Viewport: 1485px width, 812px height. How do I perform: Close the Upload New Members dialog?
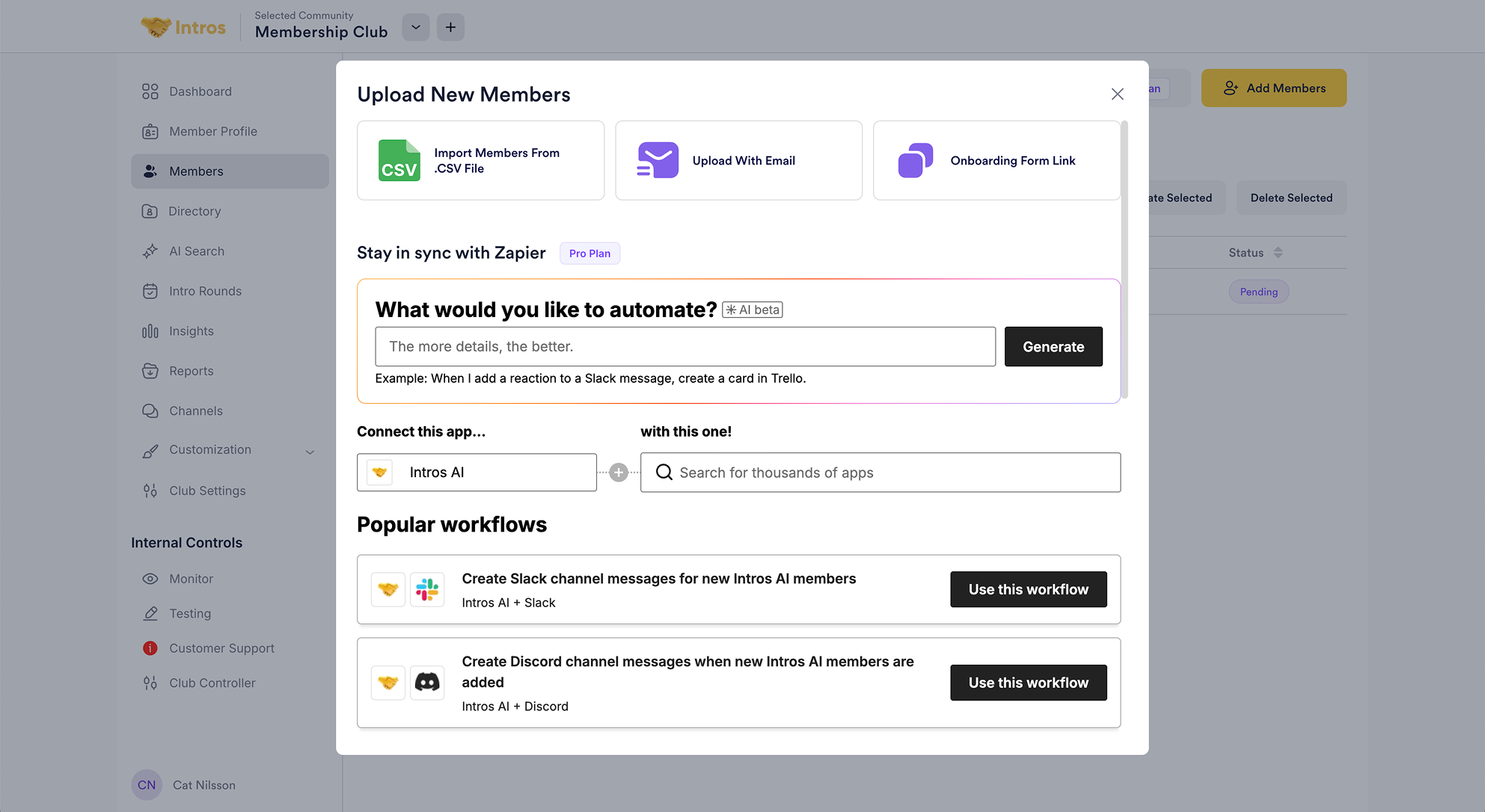[1117, 94]
